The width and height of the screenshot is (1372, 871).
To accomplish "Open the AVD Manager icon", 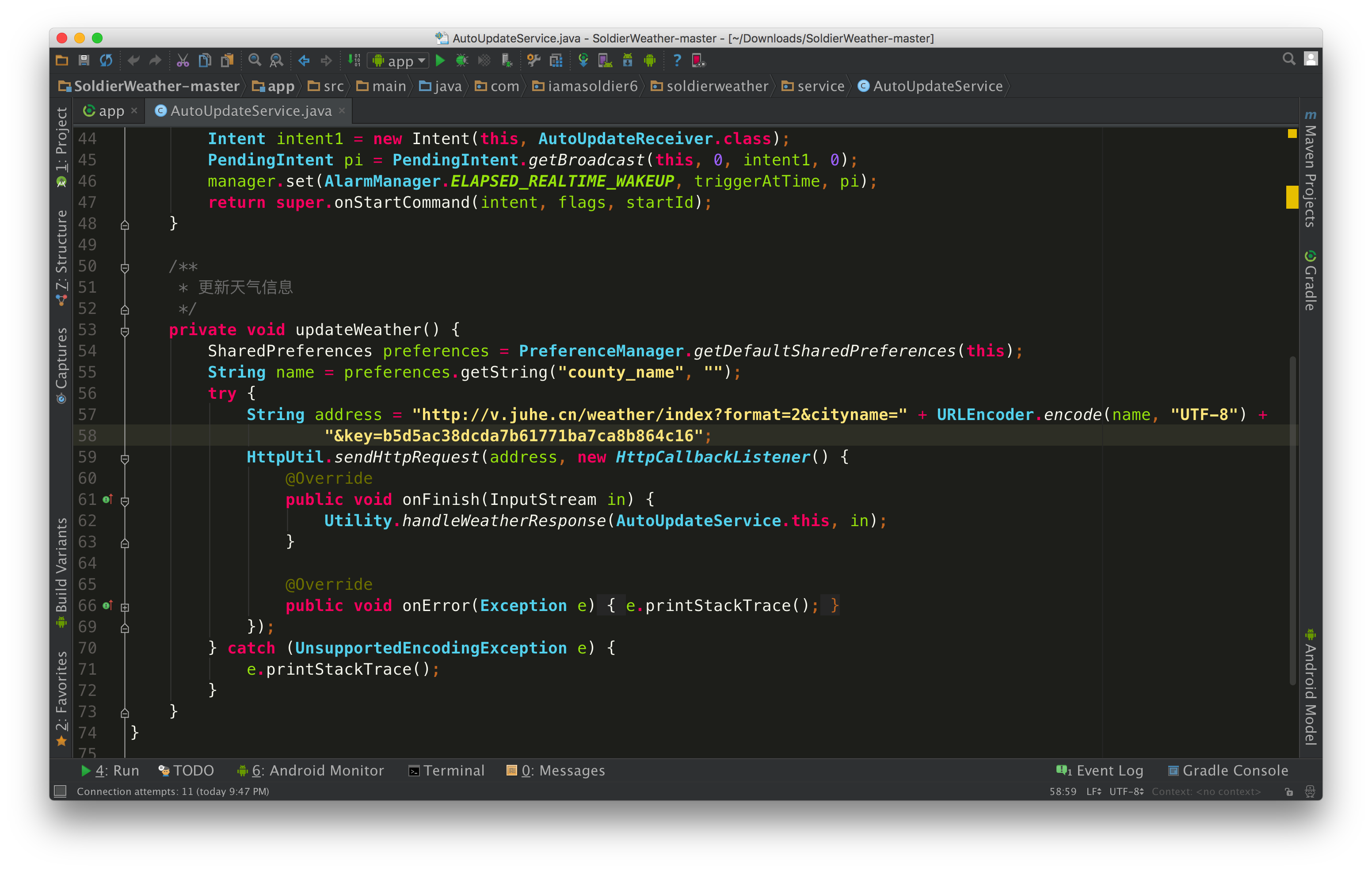I will coord(605,61).
